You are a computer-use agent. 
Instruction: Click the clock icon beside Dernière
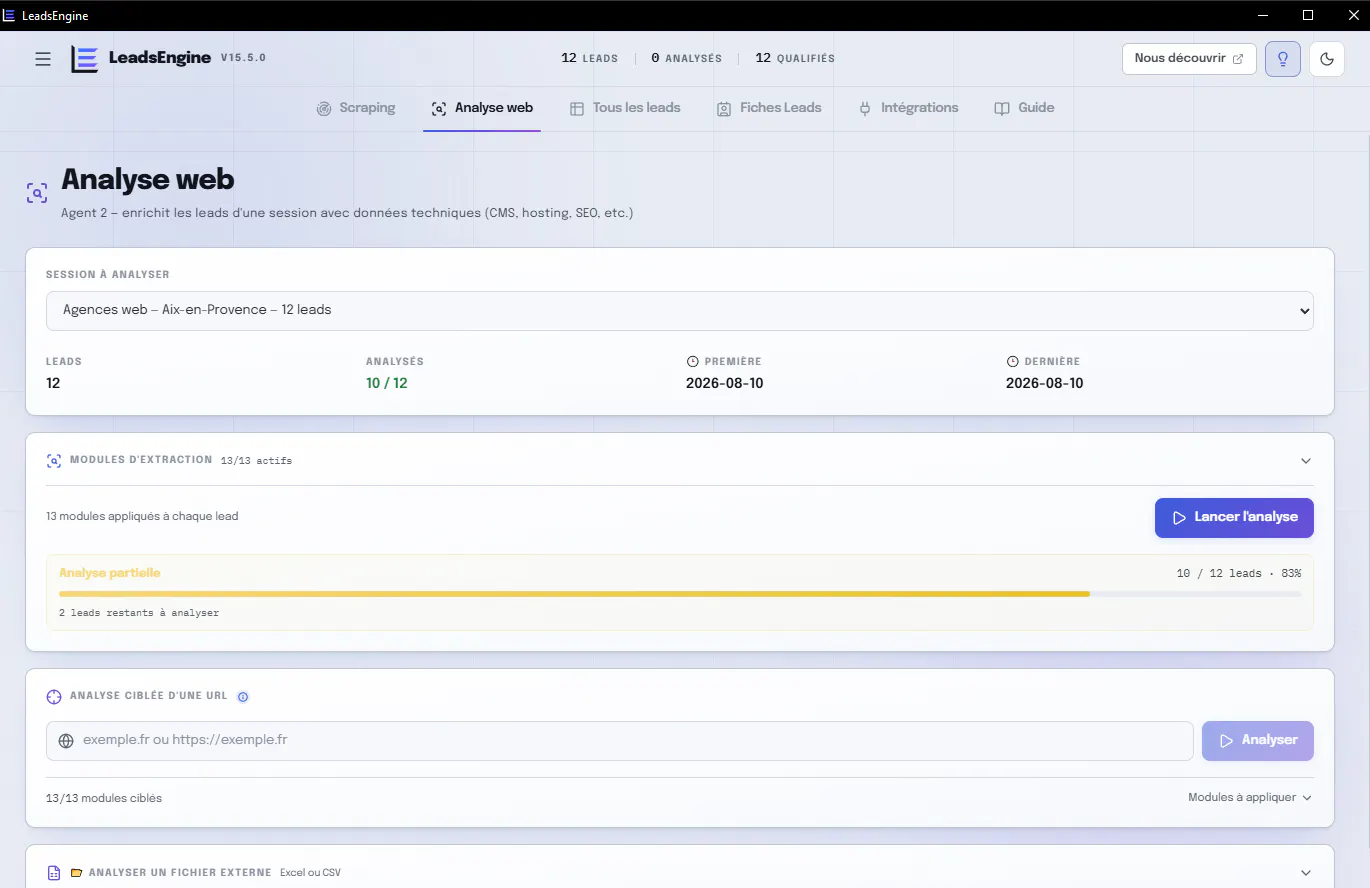1012,362
